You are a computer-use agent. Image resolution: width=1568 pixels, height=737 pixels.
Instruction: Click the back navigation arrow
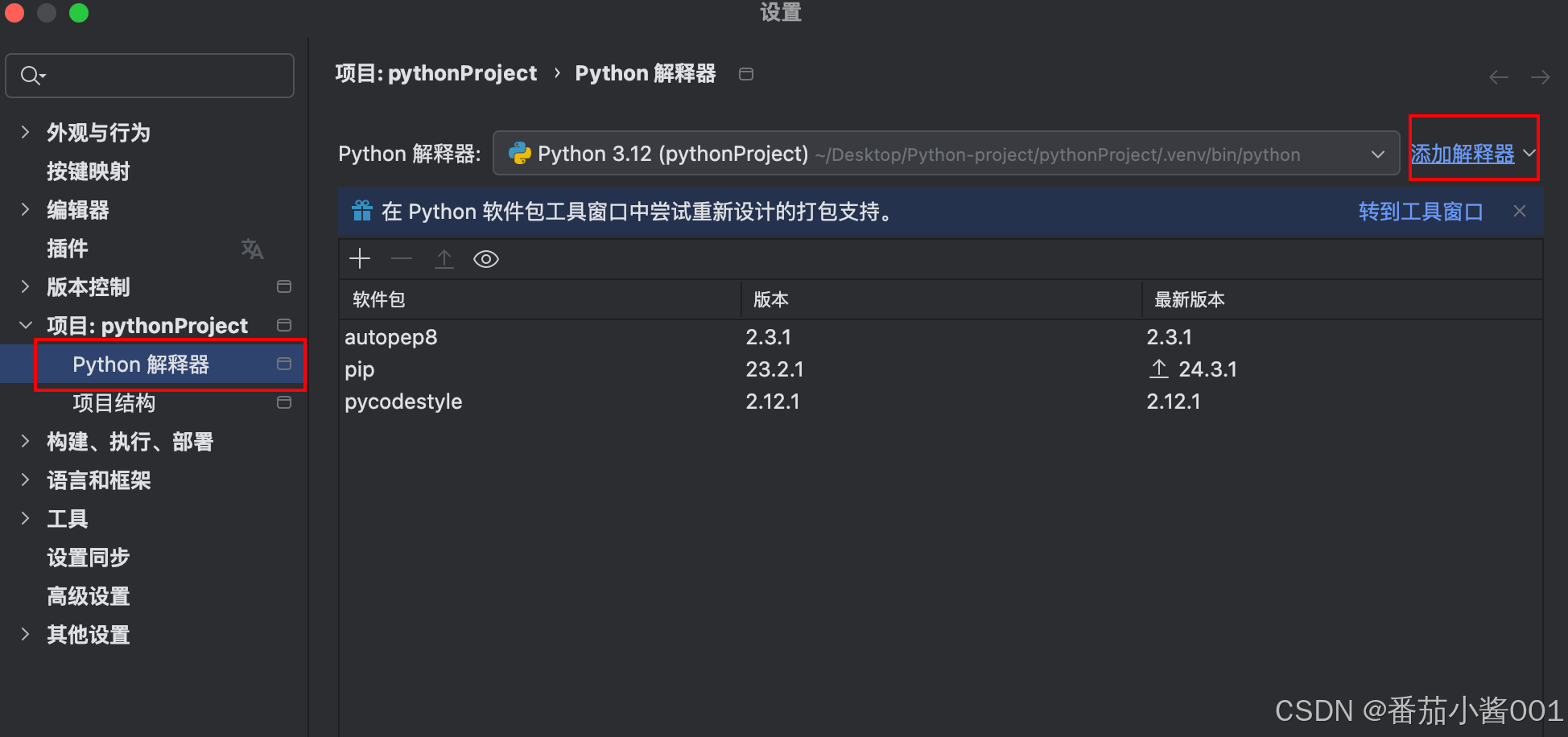coord(1498,77)
